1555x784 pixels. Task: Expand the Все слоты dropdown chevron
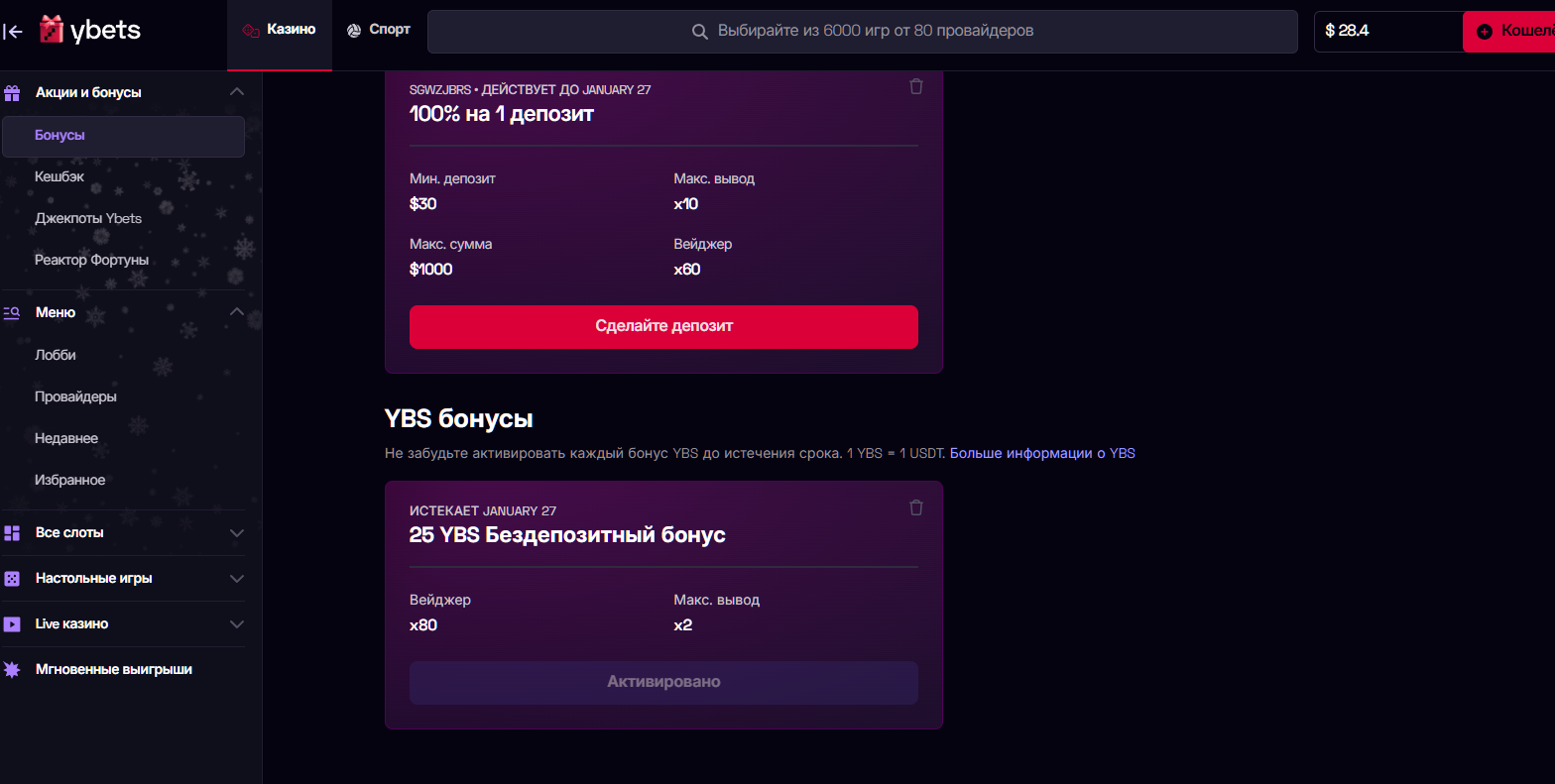[x=236, y=533]
